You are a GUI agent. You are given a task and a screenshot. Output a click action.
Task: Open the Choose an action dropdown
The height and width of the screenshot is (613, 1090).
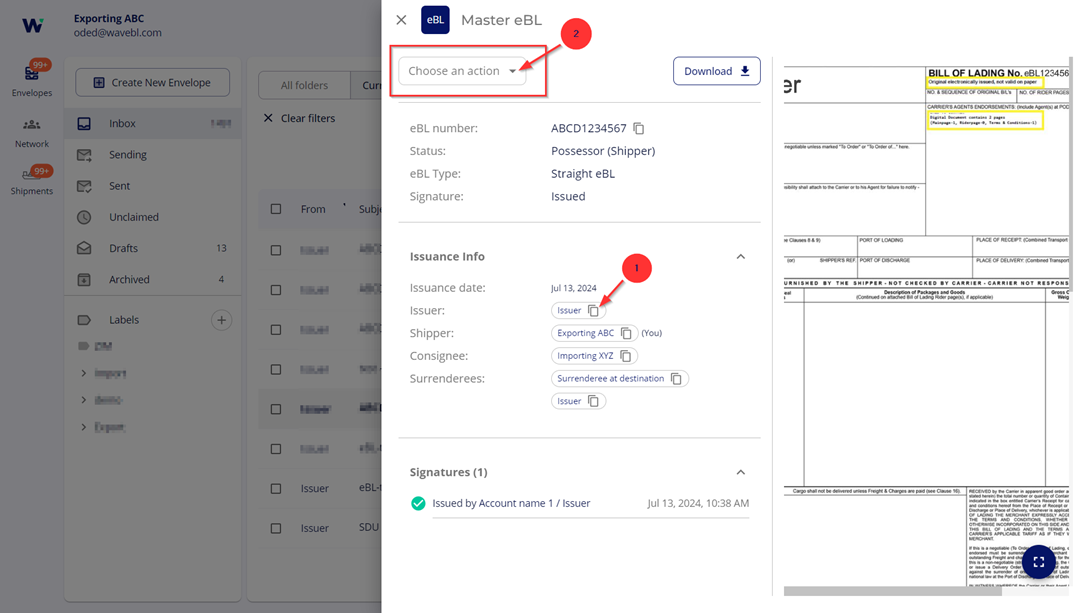[x=462, y=71]
